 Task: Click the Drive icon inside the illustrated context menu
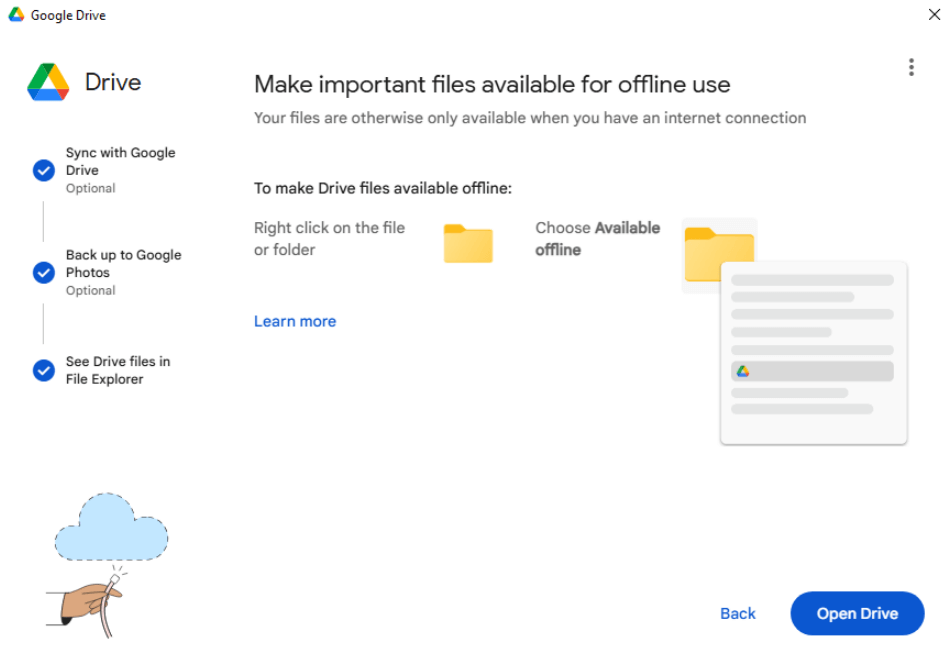(x=743, y=371)
